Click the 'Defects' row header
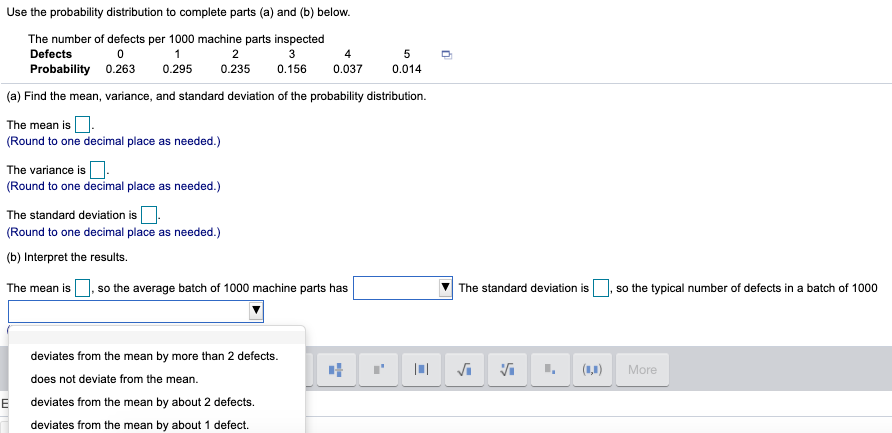The width and height of the screenshot is (892, 433). coord(51,54)
